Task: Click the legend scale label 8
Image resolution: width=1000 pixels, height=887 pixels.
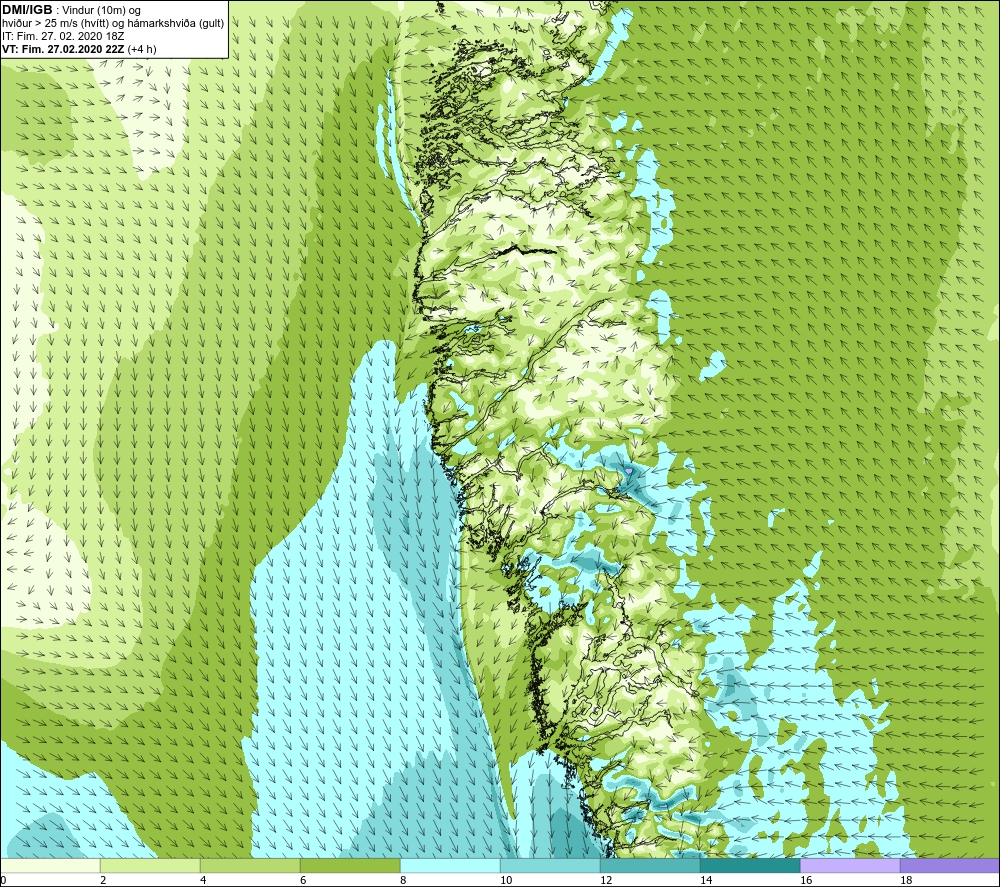Action: 403,881
